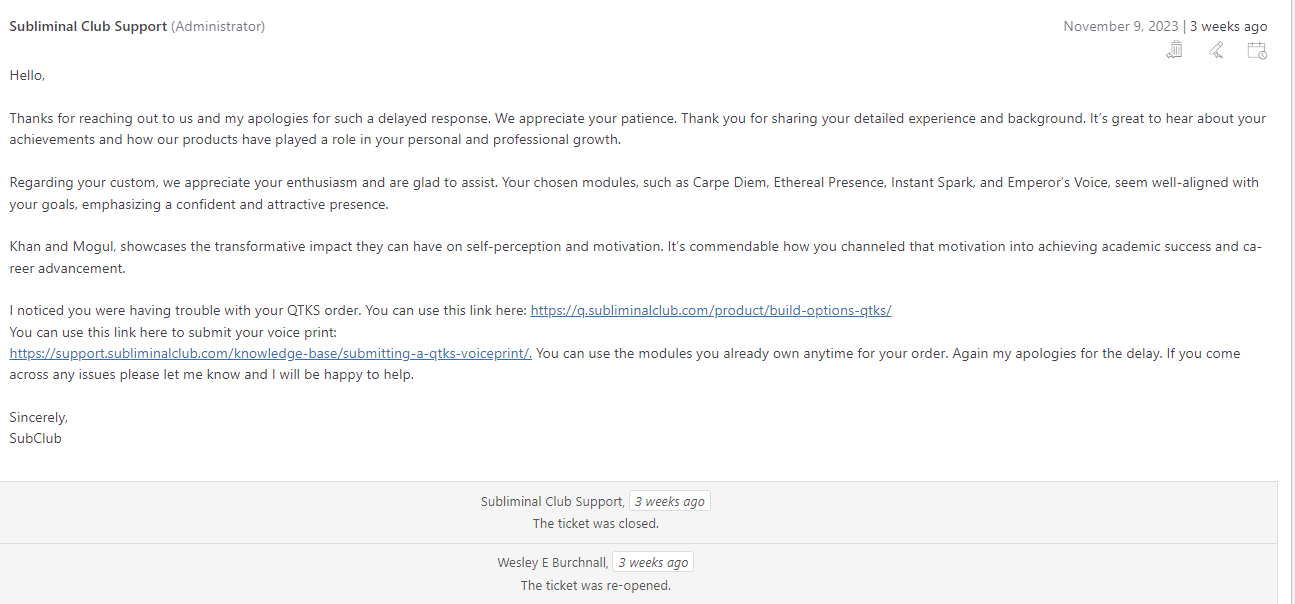Select the 'The ticket was closed.' log entry

click(x=596, y=523)
